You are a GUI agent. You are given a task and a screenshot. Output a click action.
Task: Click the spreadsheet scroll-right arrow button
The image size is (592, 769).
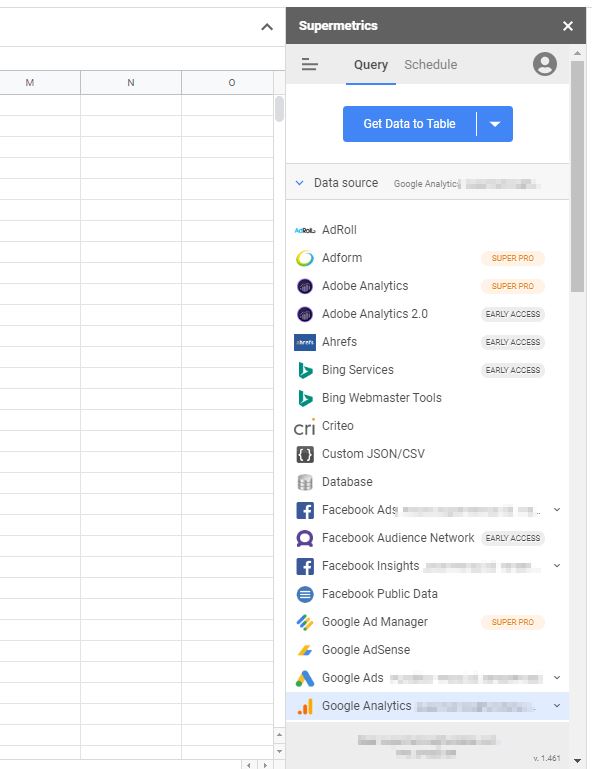(265, 765)
